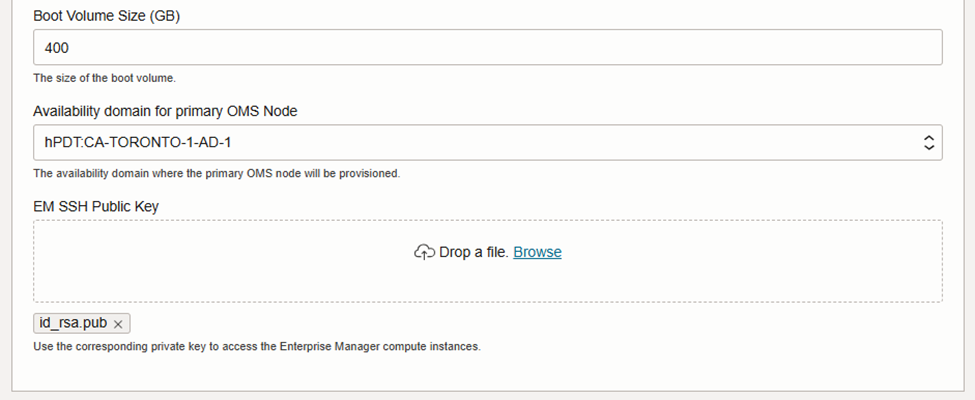This screenshot has height=400, width=975.
Task: Click the cloud upload icon
Action: tap(424, 252)
